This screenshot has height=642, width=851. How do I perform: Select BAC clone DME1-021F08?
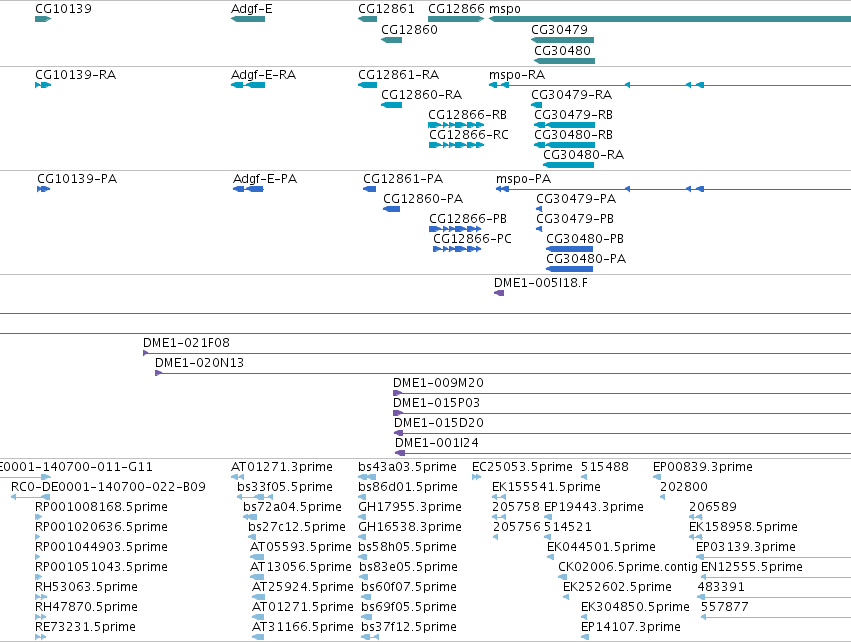497,353
